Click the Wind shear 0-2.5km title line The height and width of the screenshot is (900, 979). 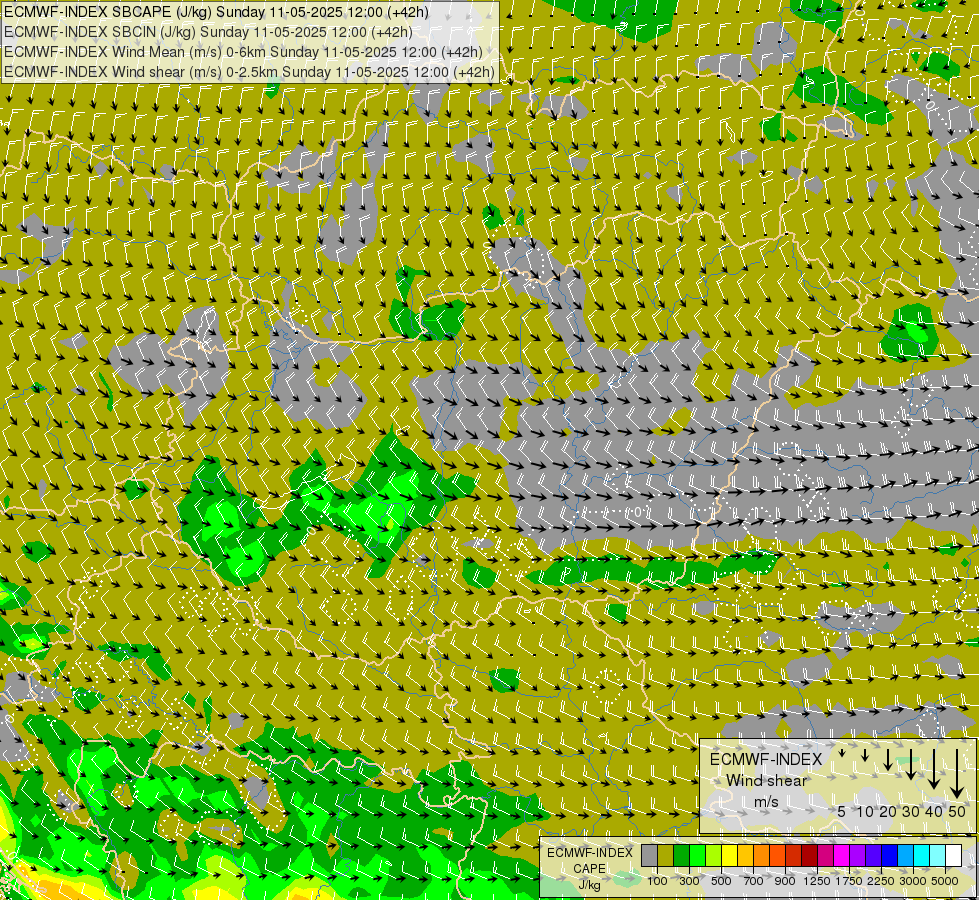[x=249, y=72]
